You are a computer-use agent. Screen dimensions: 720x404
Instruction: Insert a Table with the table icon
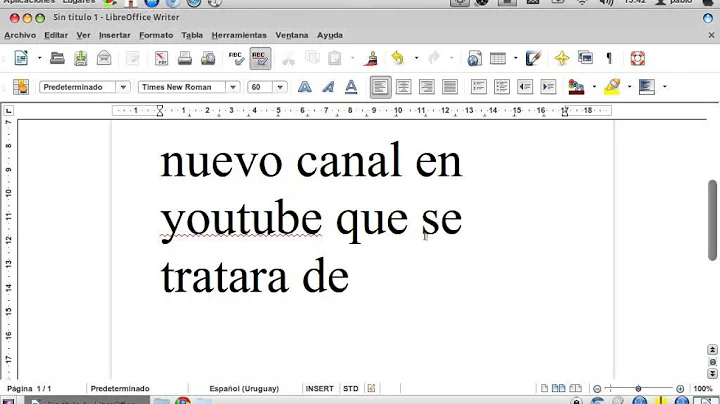[x=498, y=58]
